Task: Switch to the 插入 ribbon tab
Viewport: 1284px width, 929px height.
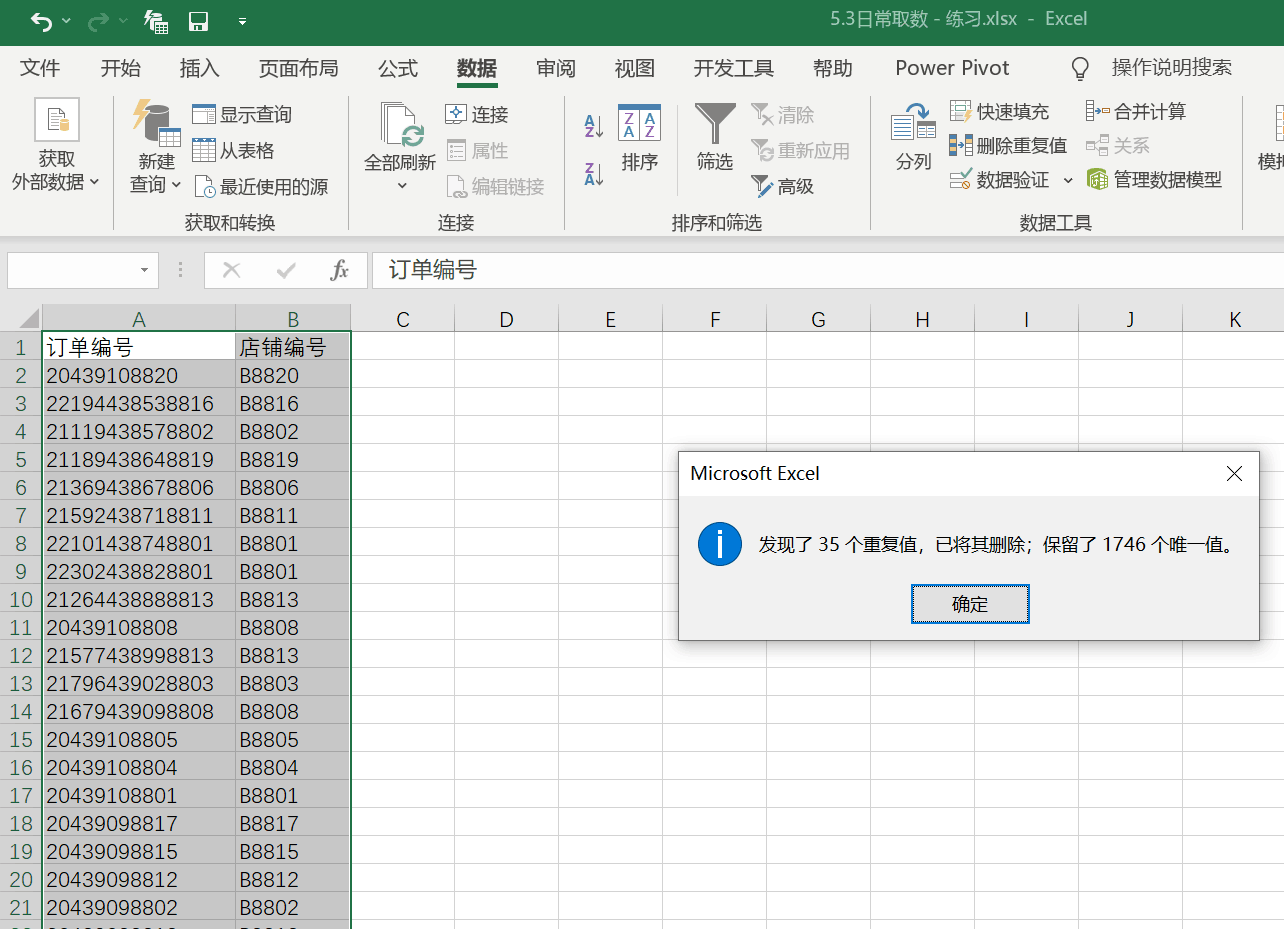Action: click(199, 68)
